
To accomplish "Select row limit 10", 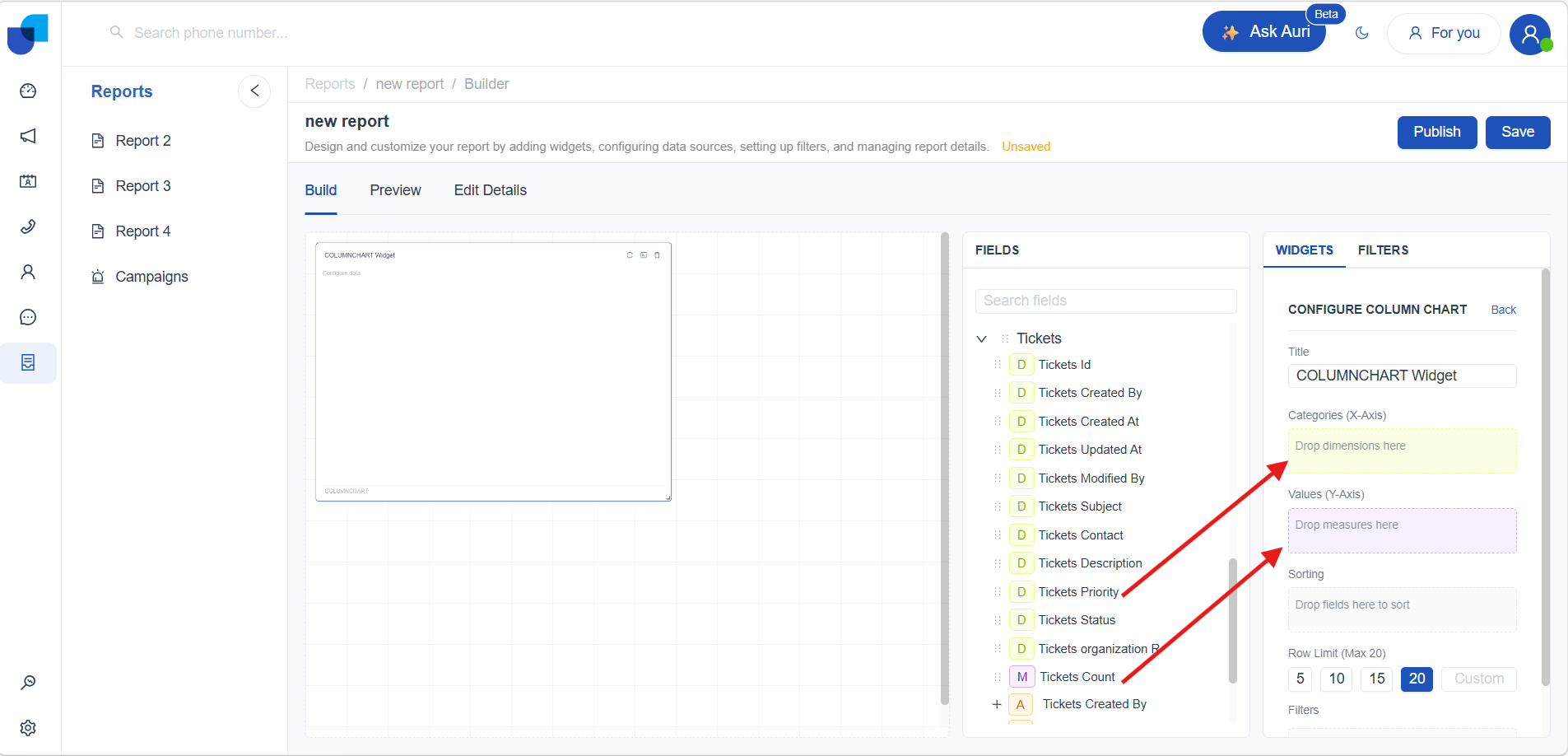I will (x=1337, y=679).
